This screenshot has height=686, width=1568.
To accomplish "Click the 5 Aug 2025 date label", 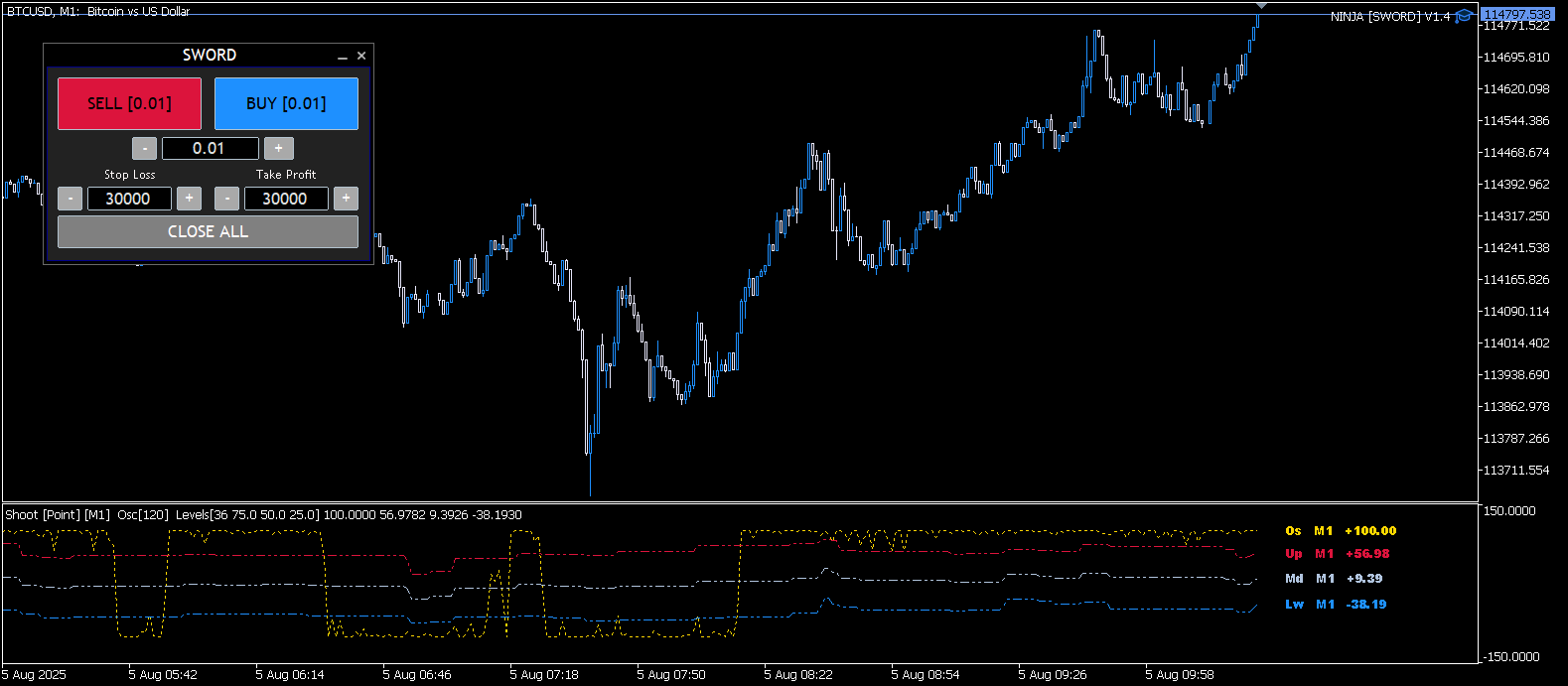I will 34,675.
